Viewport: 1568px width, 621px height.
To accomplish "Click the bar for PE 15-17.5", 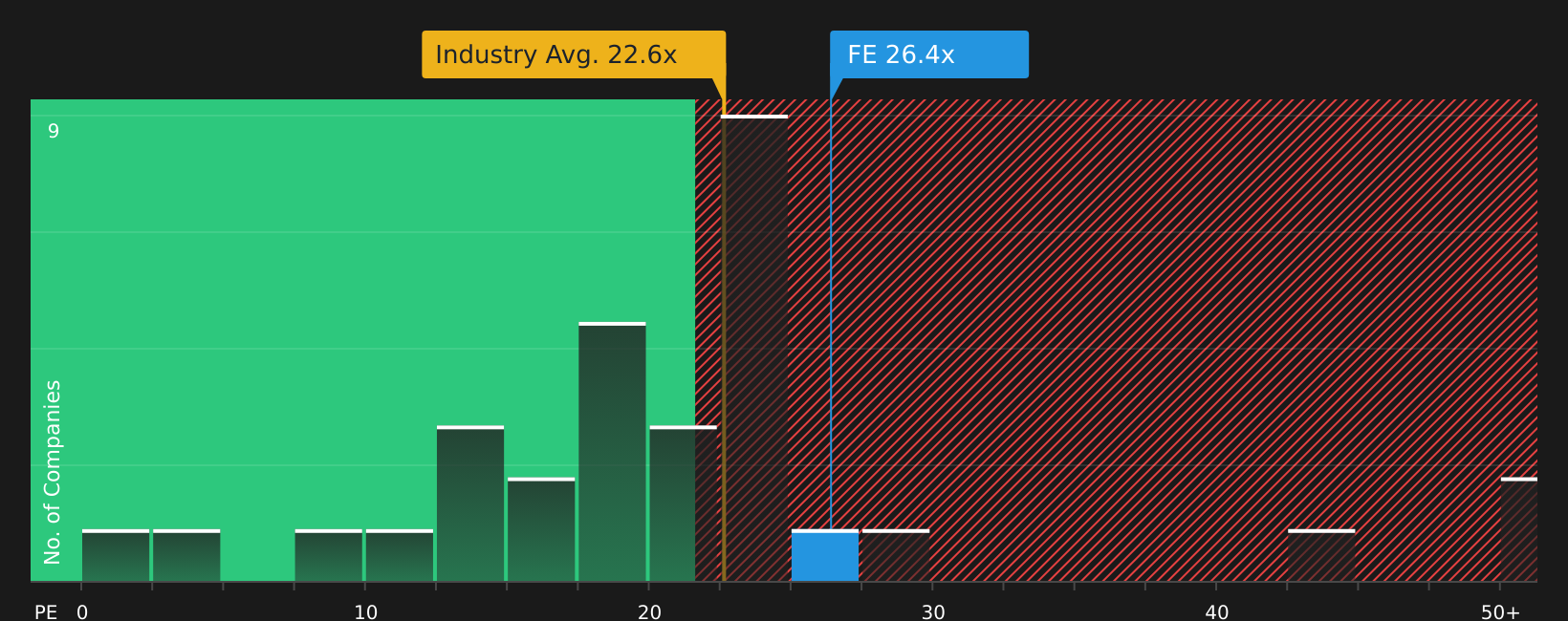I will pyautogui.click(x=541, y=529).
